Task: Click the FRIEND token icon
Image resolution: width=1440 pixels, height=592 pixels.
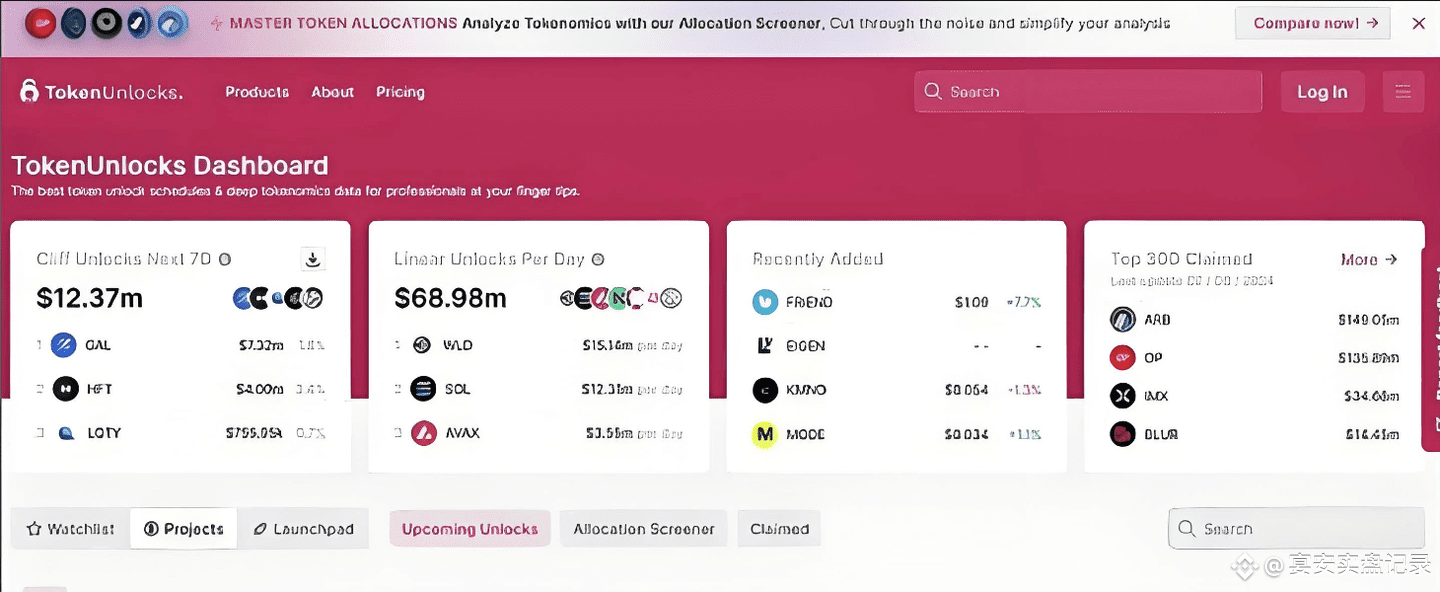Action: coord(765,302)
